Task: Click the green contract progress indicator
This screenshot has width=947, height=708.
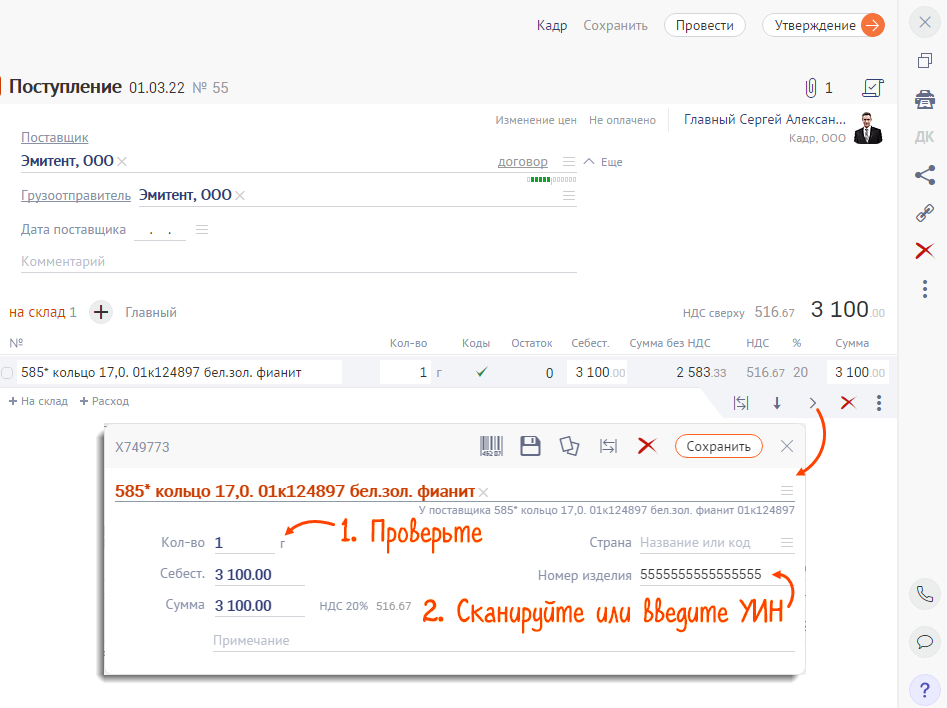Action: 539,180
